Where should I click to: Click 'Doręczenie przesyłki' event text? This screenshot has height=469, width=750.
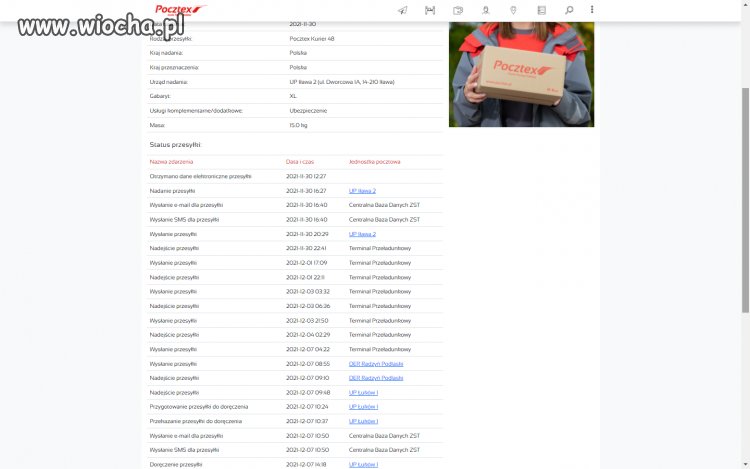coord(176,464)
